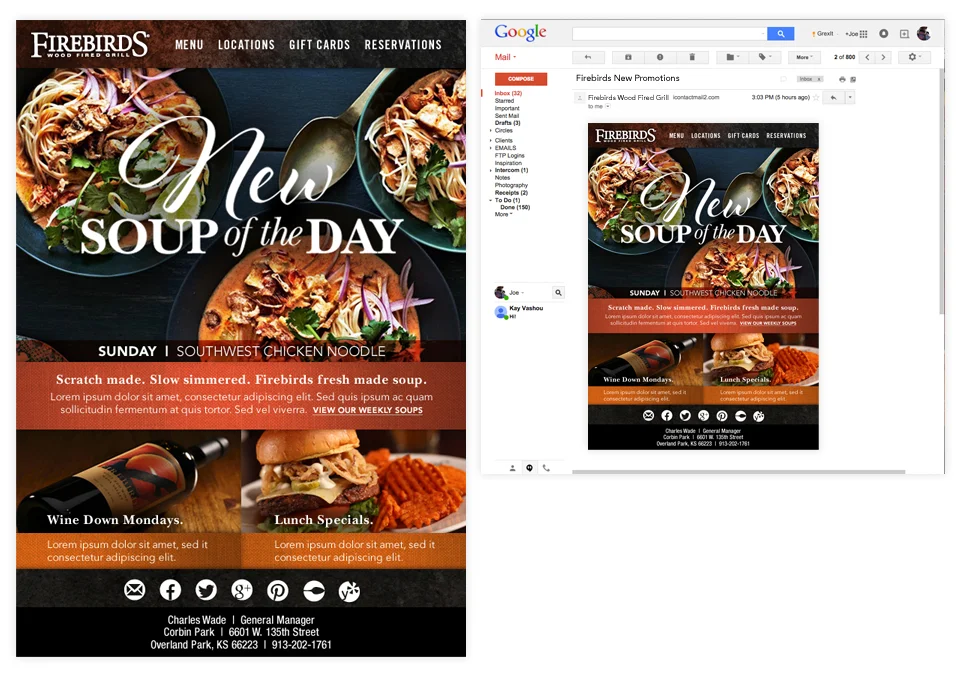
Task: Expand the Clients label
Action: coord(490,140)
